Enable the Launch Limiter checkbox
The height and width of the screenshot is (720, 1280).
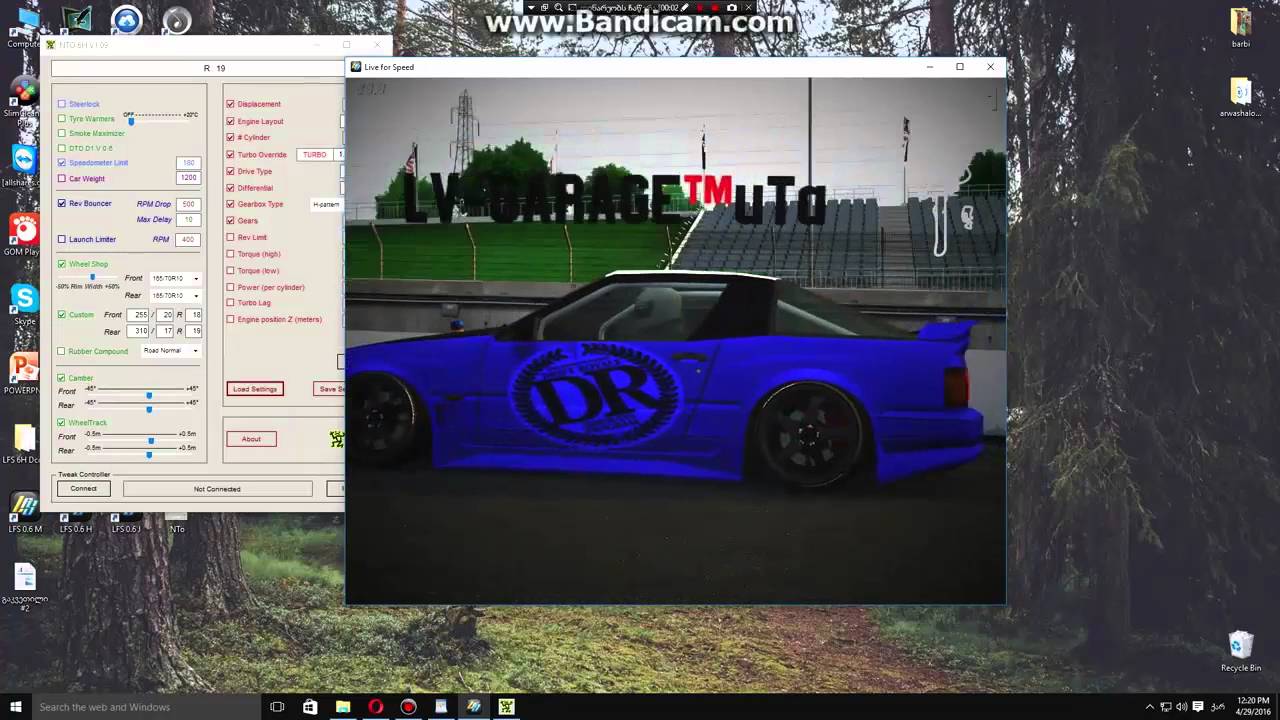pyautogui.click(x=61, y=239)
